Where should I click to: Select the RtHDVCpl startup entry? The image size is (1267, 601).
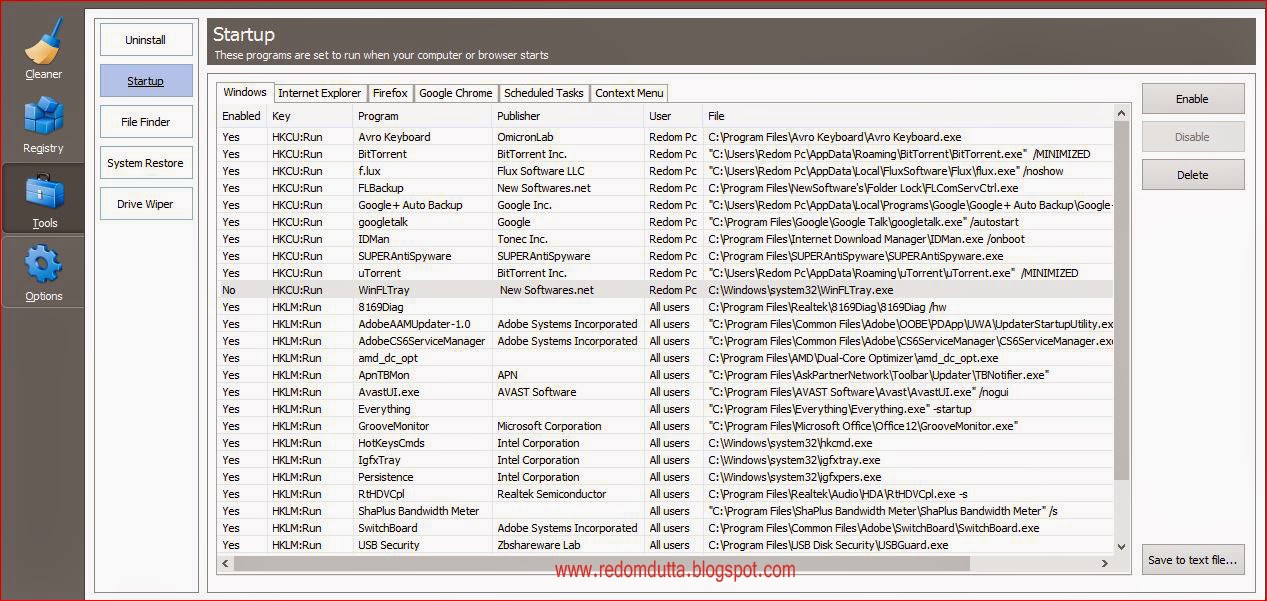(666, 494)
